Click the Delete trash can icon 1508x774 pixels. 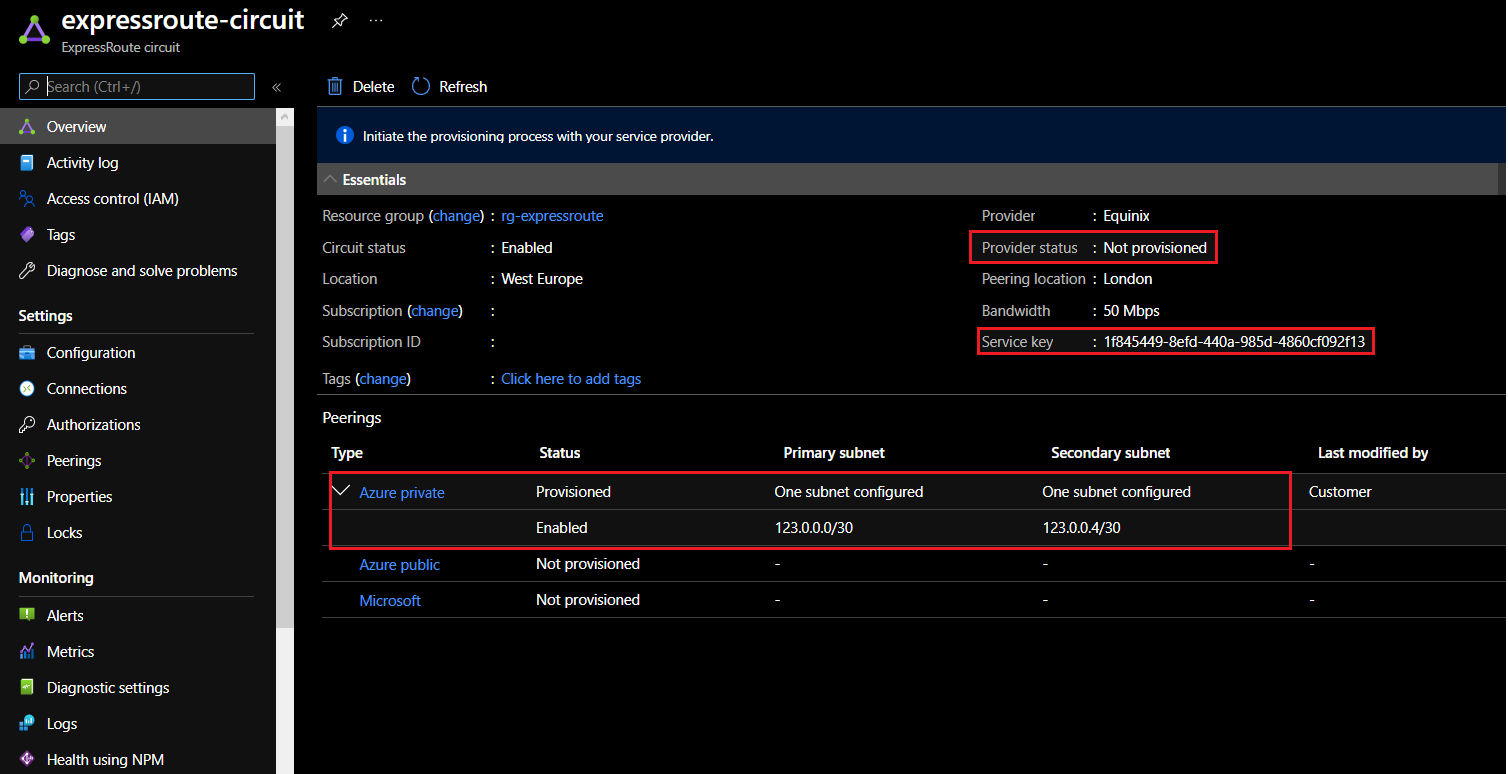pos(336,87)
